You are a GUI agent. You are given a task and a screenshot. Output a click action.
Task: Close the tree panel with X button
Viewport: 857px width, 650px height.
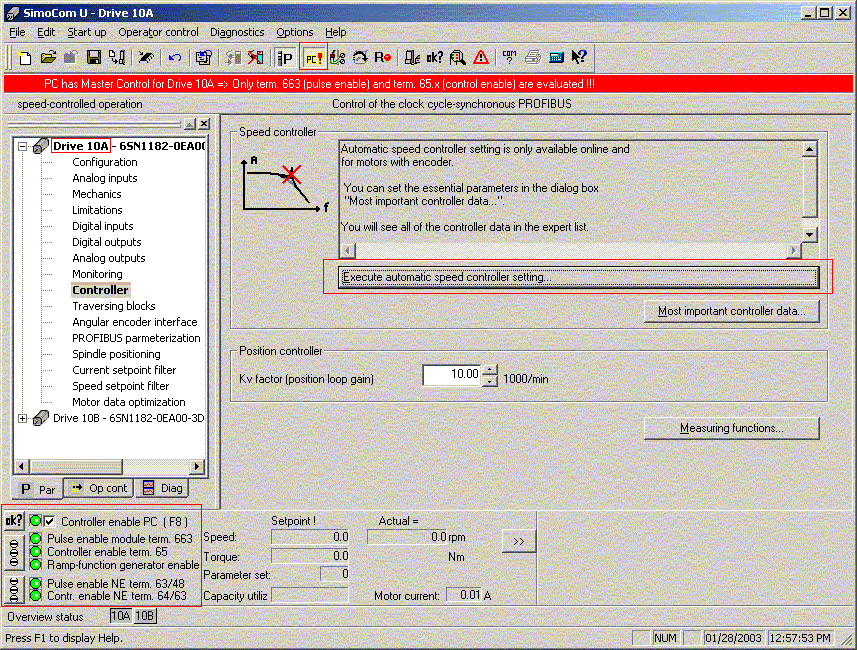pos(204,124)
